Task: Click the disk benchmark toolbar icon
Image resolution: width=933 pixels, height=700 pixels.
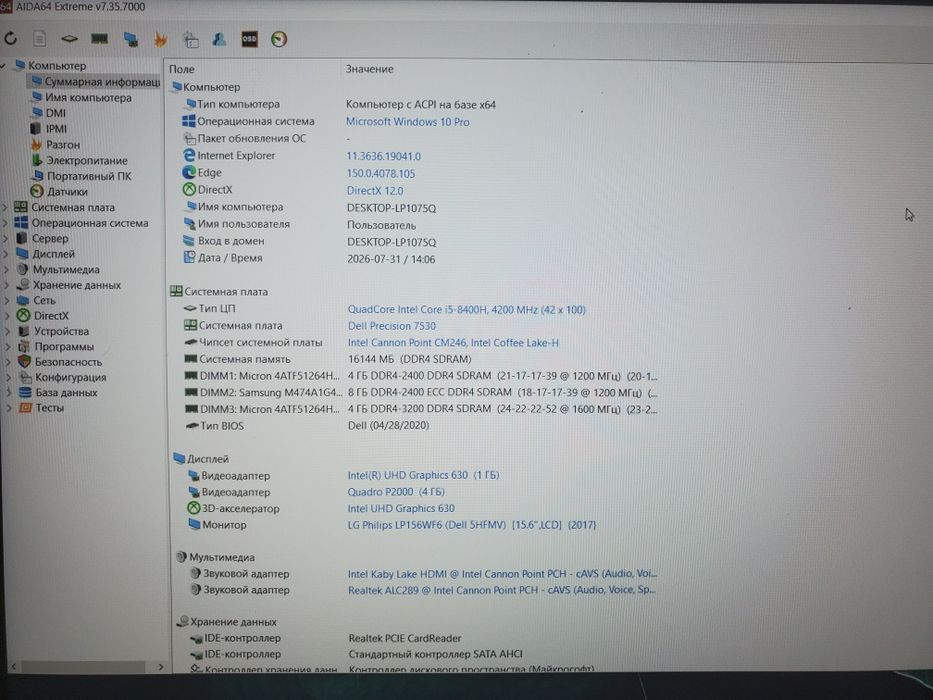Action: (x=69, y=39)
